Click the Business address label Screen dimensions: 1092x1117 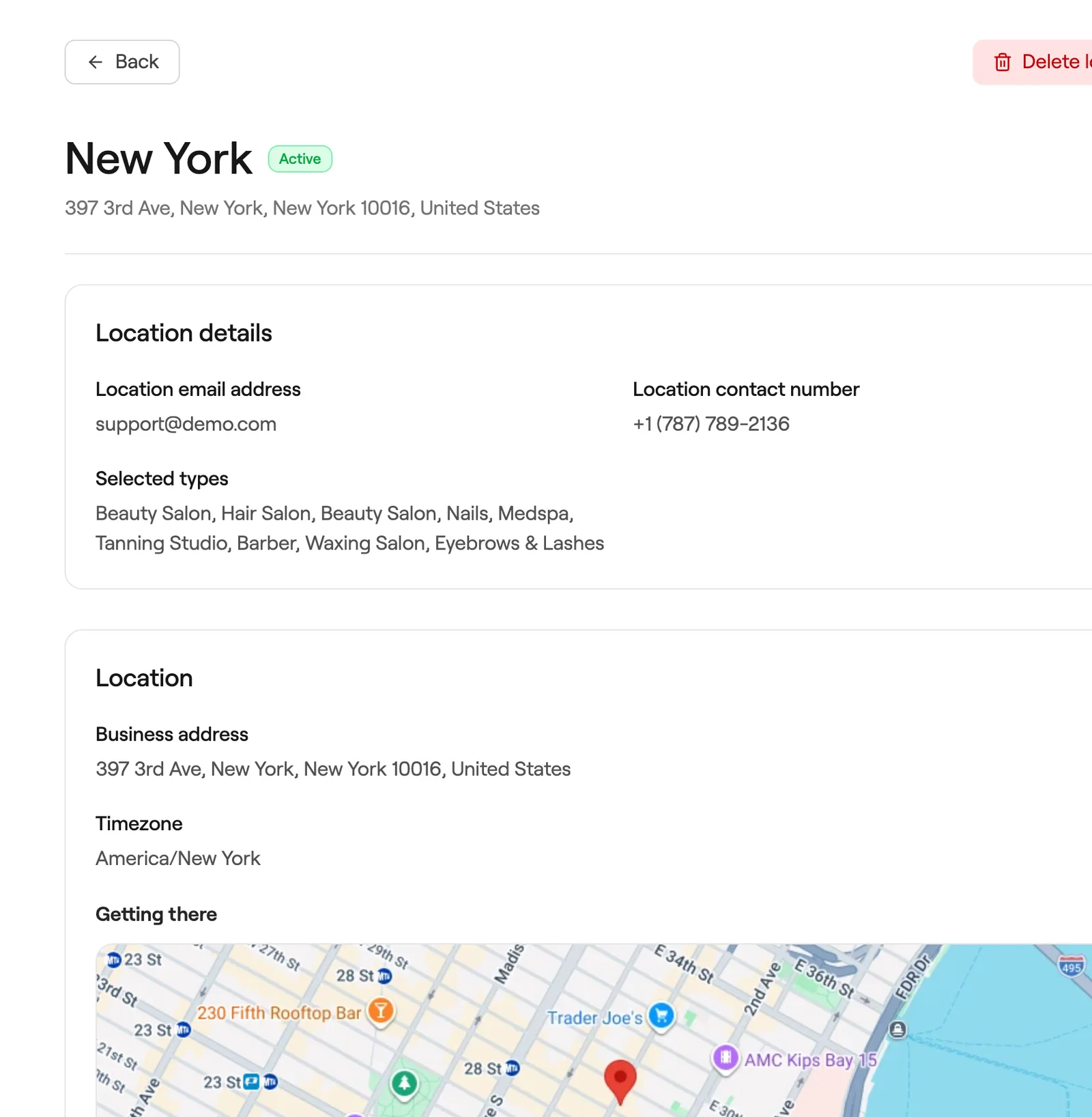[x=172, y=734]
